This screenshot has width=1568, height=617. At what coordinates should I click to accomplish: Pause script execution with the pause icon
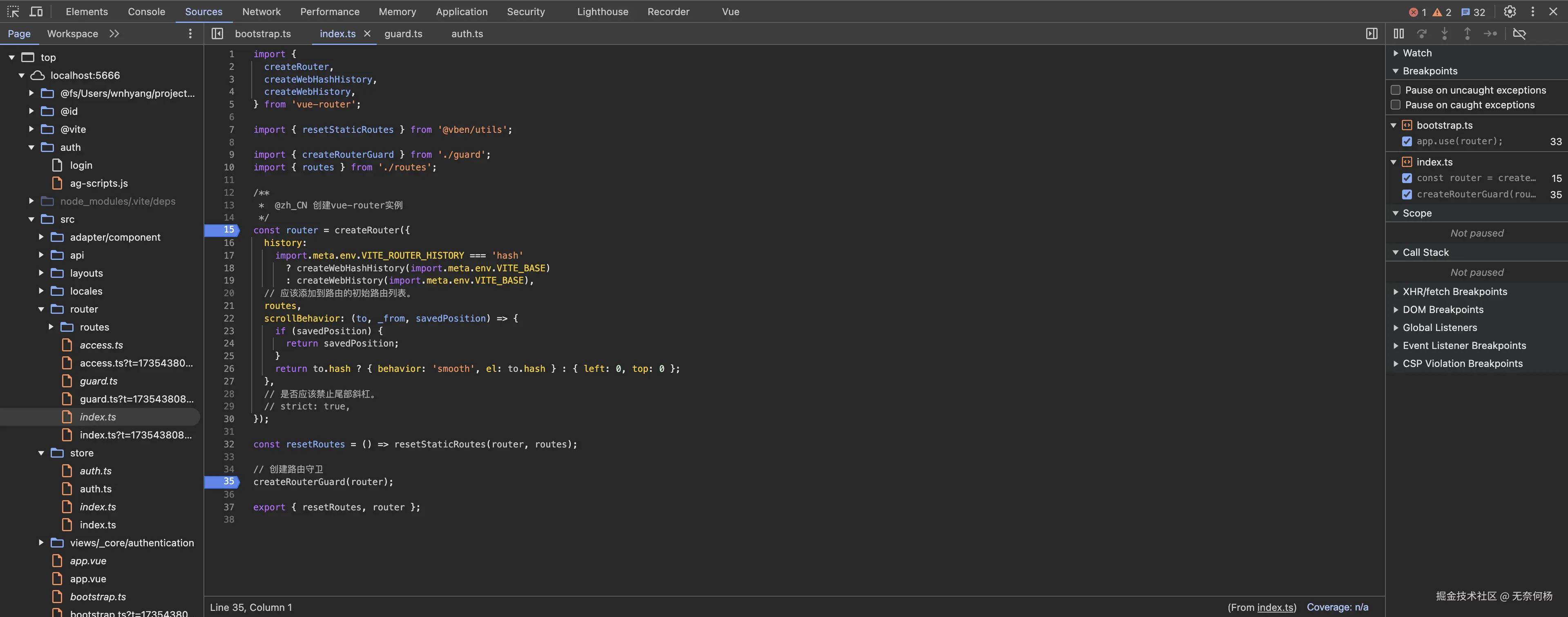tap(1399, 34)
